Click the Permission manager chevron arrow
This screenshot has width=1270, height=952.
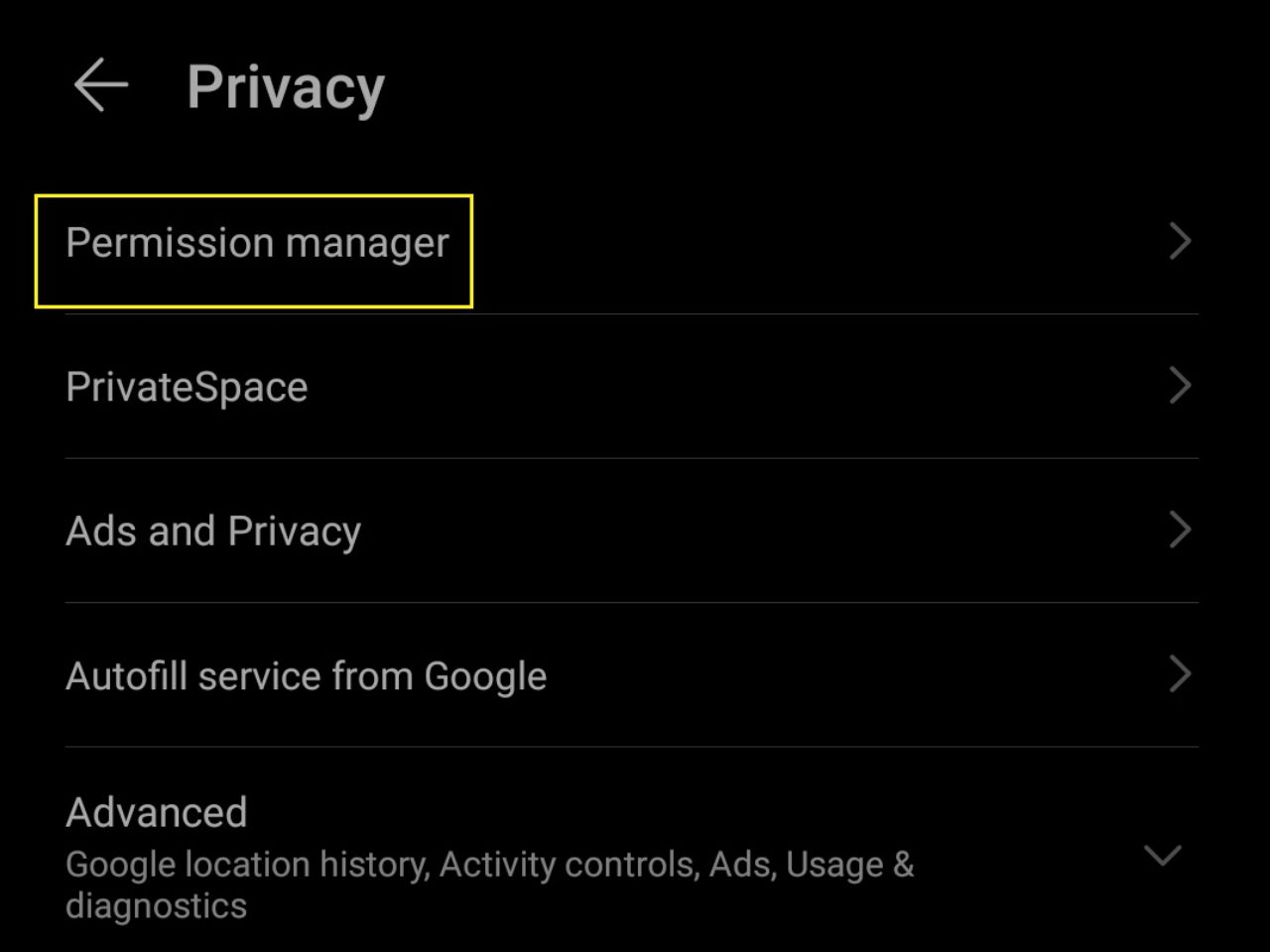[x=1180, y=241]
